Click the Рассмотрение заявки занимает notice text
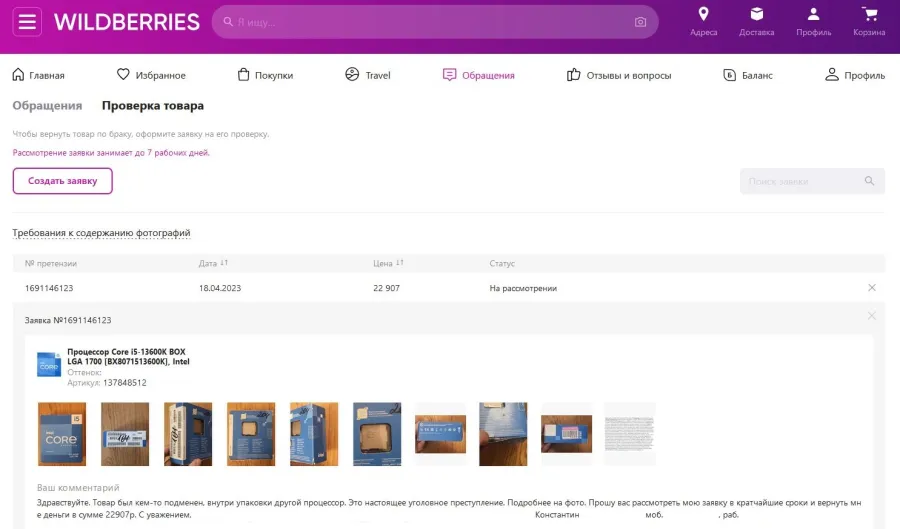Viewport: 900px width, 529px height. click(111, 153)
